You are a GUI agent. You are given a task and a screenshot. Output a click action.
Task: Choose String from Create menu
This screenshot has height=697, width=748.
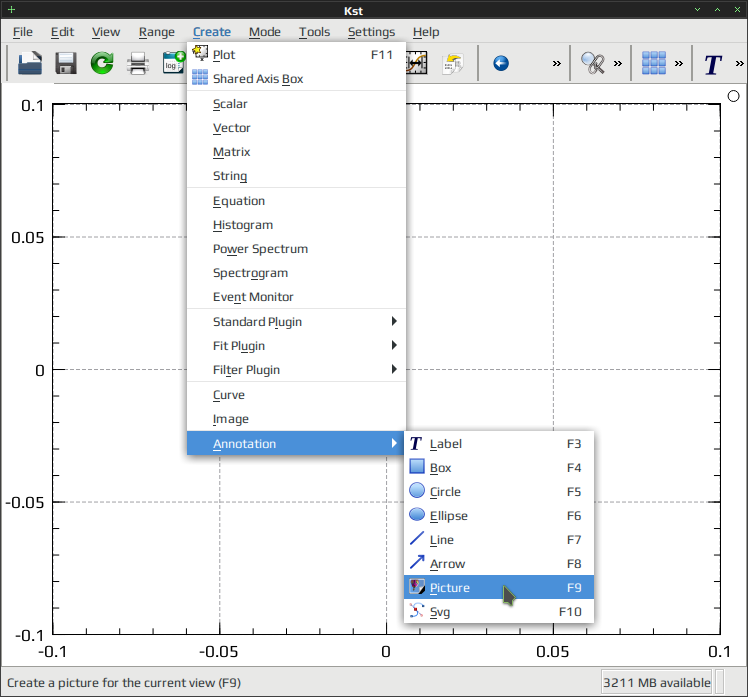296,176
